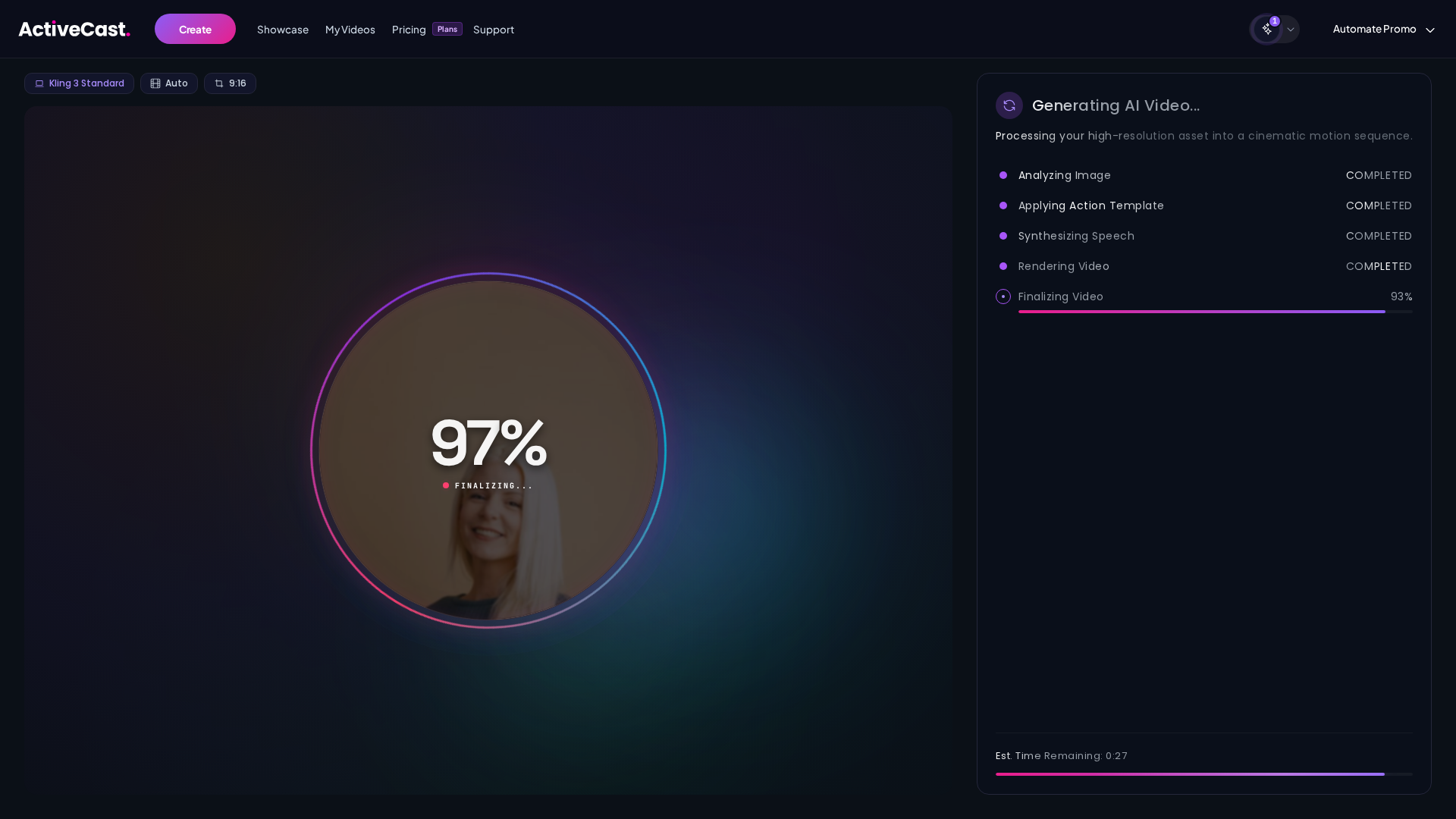The height and width of the screenshot is (819, 1456).
Task: Click the Synthesizing Speech step bullet
Action: click(1003, 236)
